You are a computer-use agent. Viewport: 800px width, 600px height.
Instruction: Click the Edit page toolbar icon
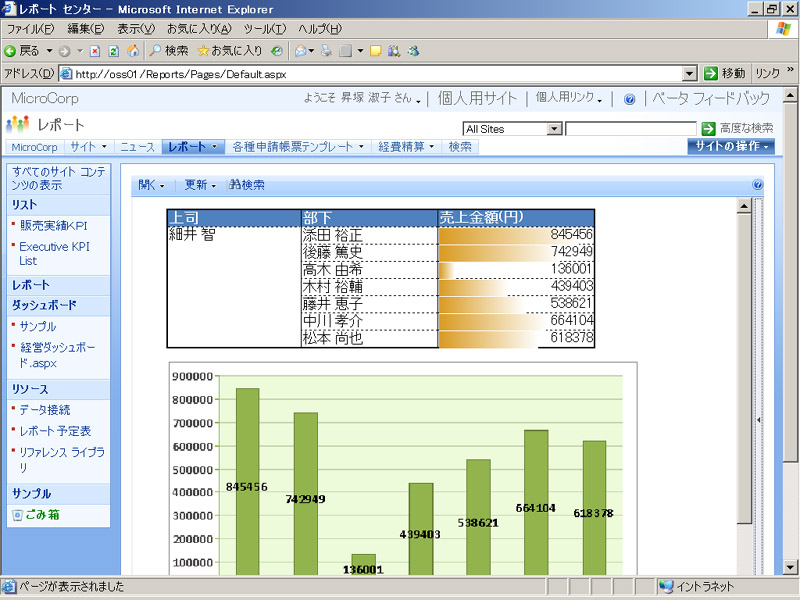click(345, 51)
